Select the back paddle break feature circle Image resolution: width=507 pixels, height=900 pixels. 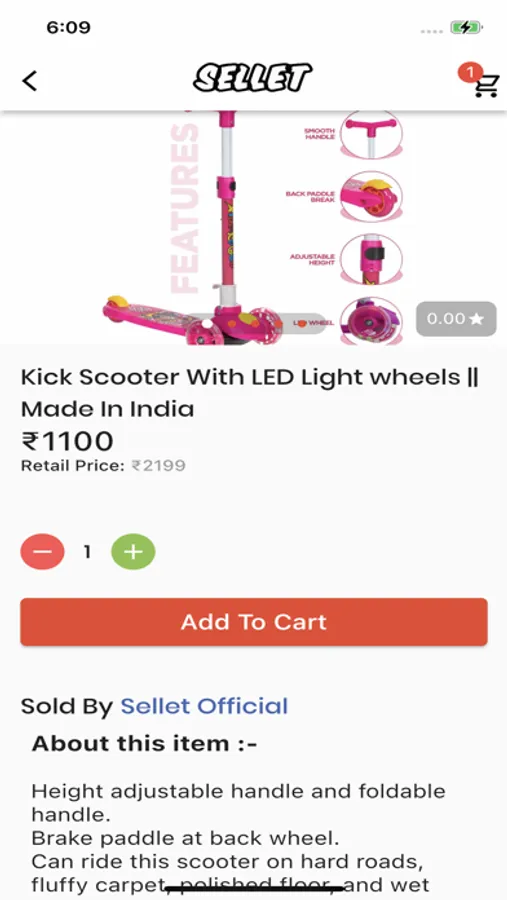click(371, 196)
